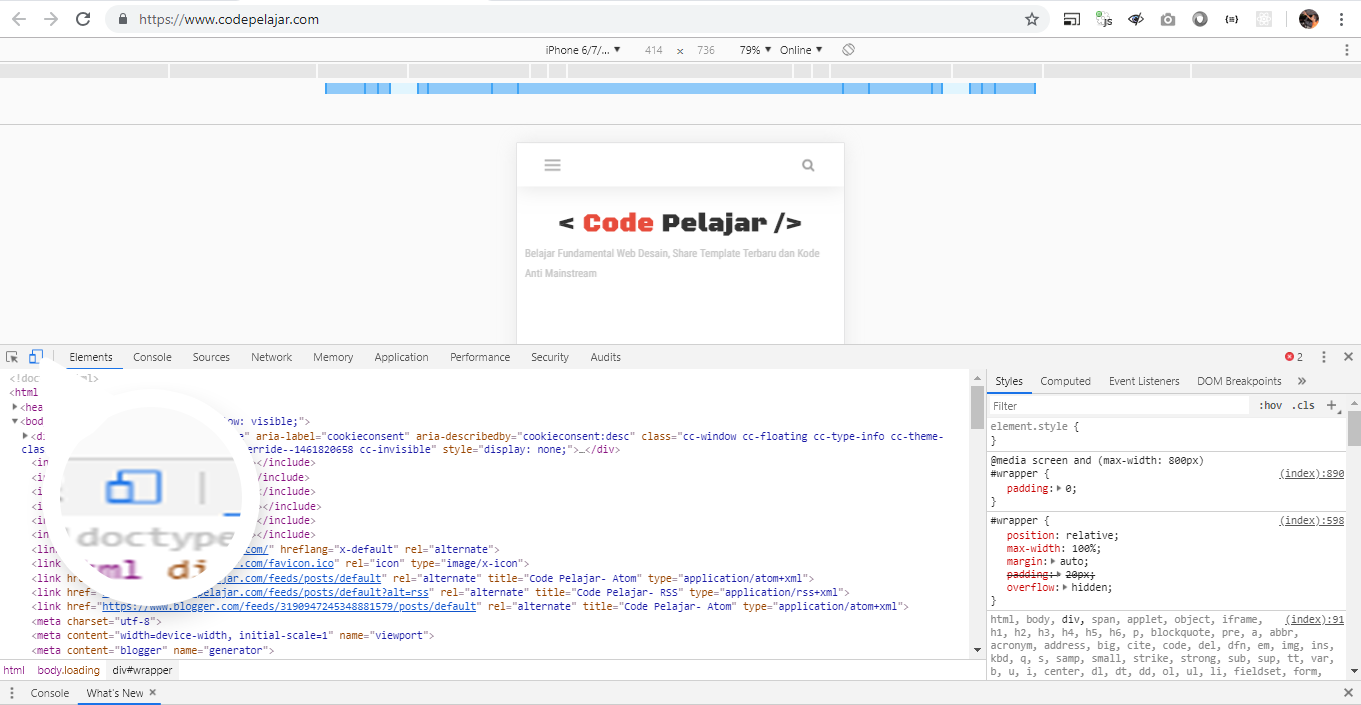Expand the padding 0 shorthand triangle
Screen dimensions: 1361x705
(x=1060, y=489)
